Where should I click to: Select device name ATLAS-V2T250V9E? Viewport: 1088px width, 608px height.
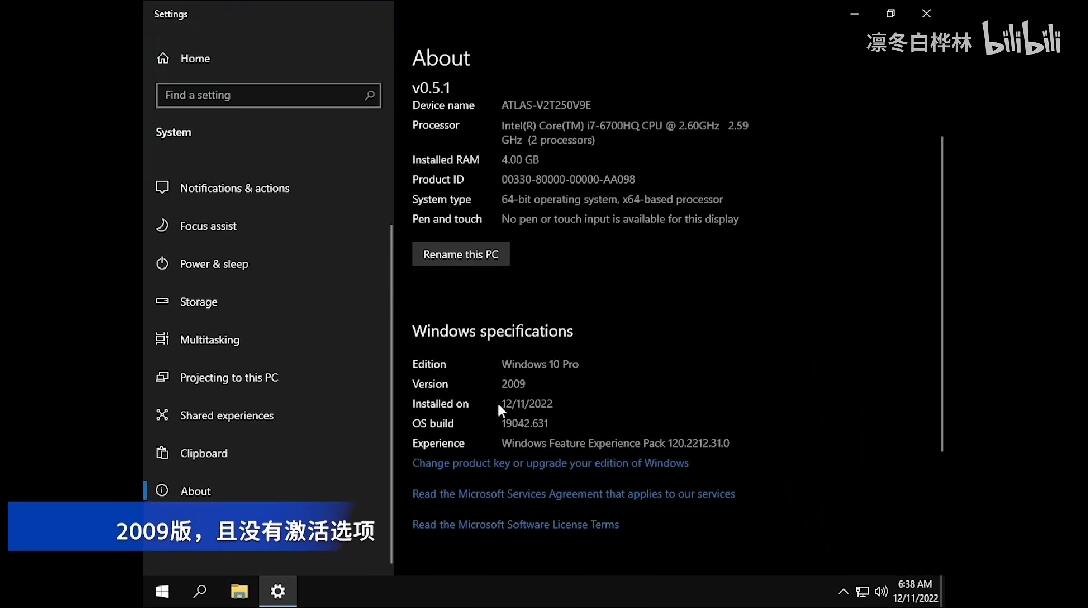tap(546, 105)
